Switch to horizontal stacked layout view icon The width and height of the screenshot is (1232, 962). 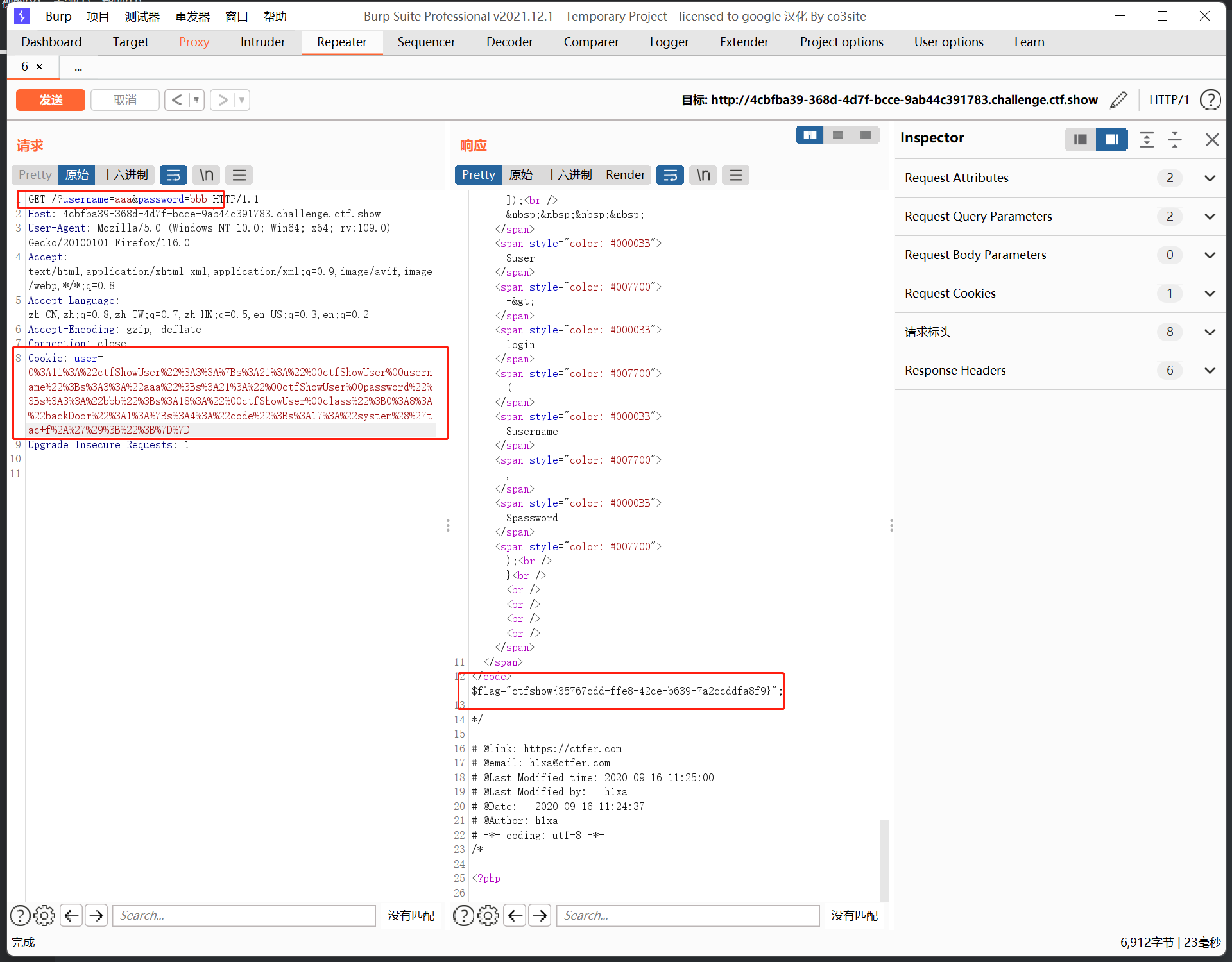tap(837, 135)
